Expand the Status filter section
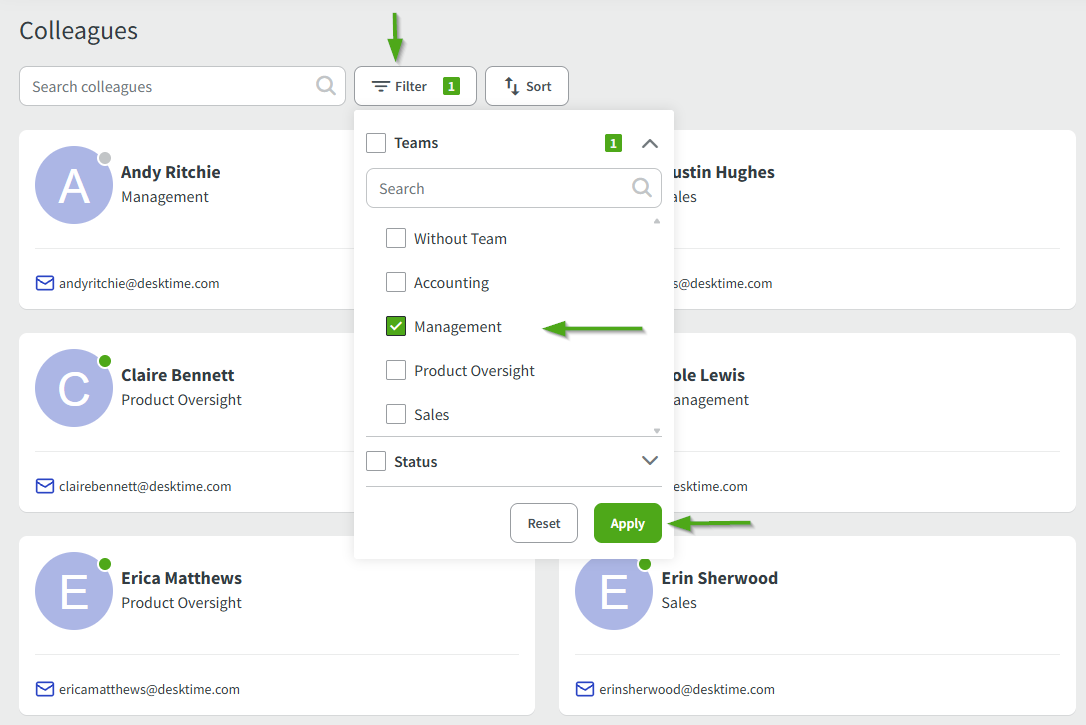 (x=650, y=461)
